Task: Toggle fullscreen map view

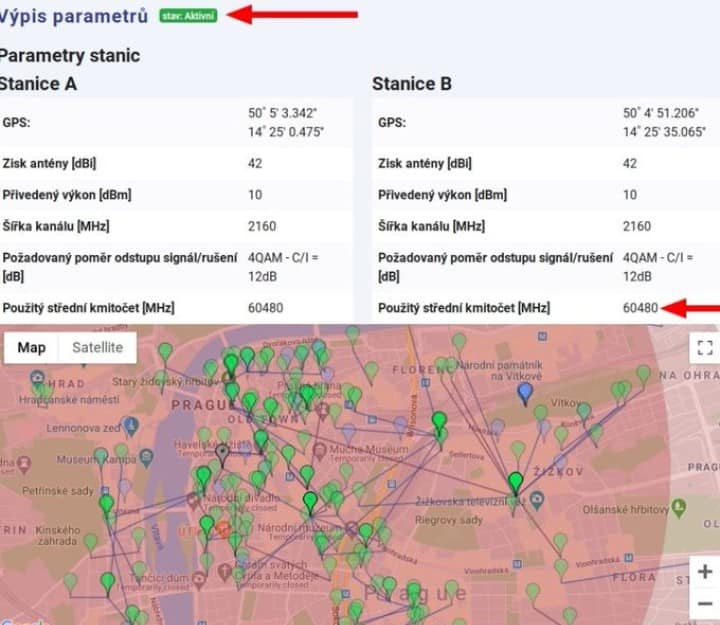Action: (705, 348)
